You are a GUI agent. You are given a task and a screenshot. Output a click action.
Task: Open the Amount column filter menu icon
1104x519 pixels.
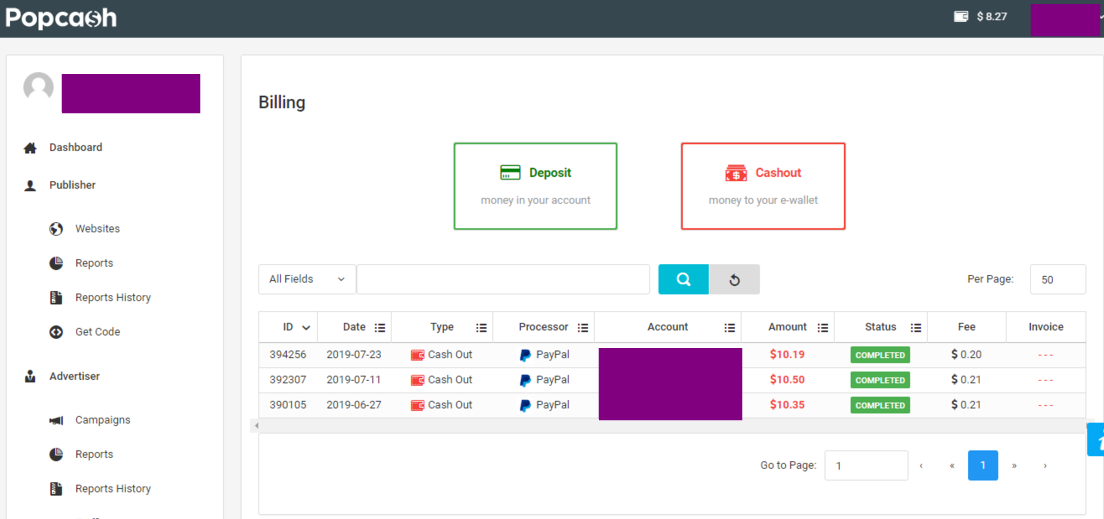pyautogui.click(x=823, y=327)
